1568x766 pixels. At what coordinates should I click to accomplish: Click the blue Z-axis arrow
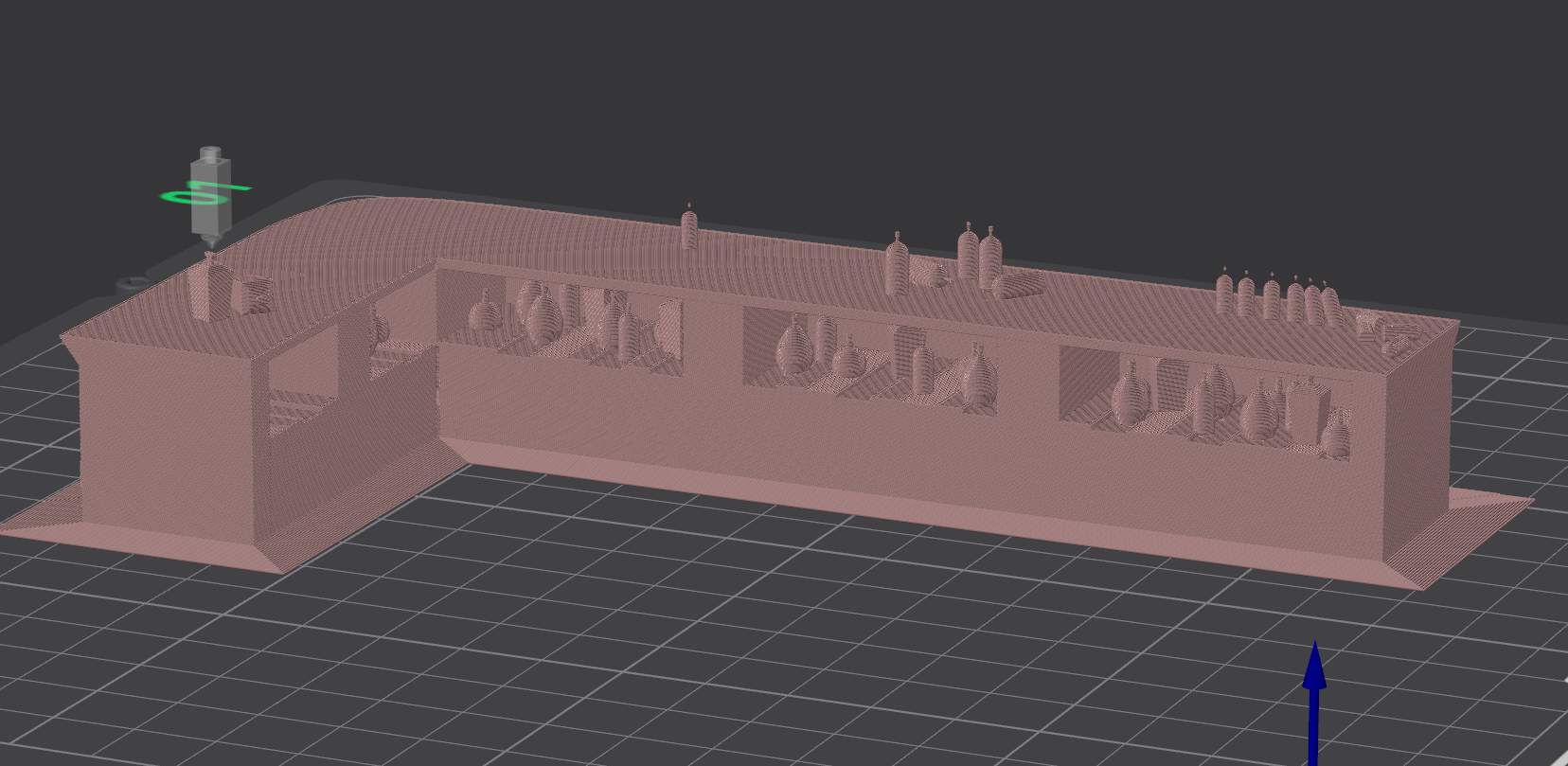(1314, 703)
